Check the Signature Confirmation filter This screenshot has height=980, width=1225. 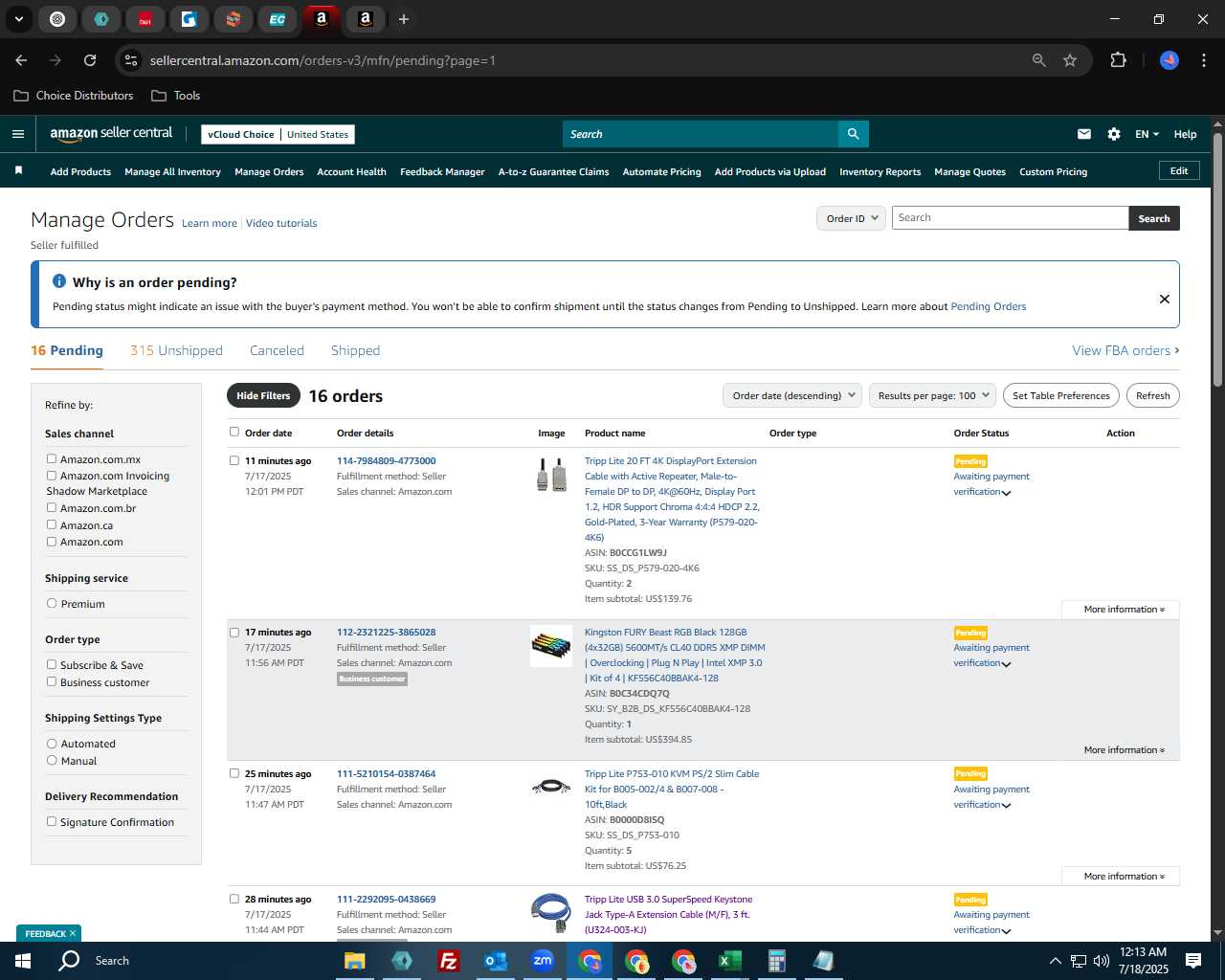52,822
